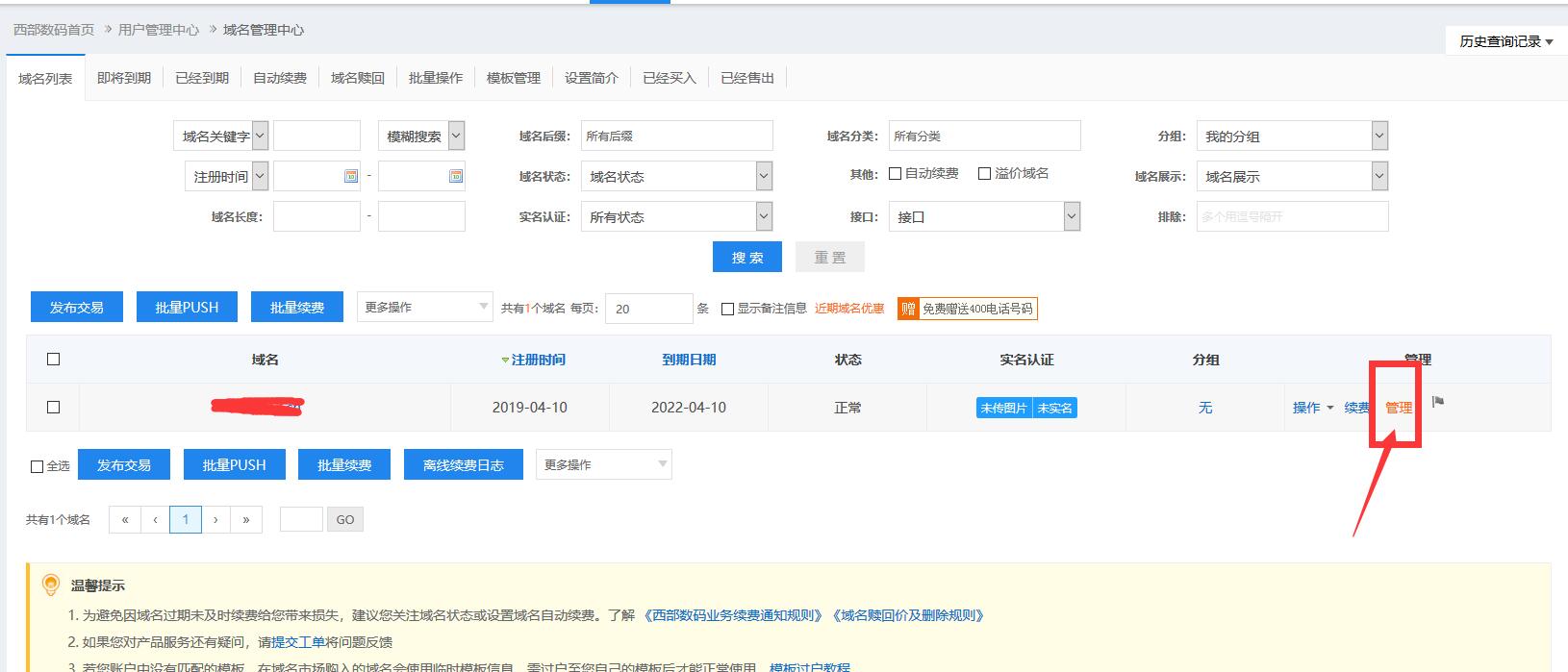Image resolution: width=1568 pixels, height=672 pixels.
Task: Enable 显示备注信息 checkbox
Action: (727, 309)
